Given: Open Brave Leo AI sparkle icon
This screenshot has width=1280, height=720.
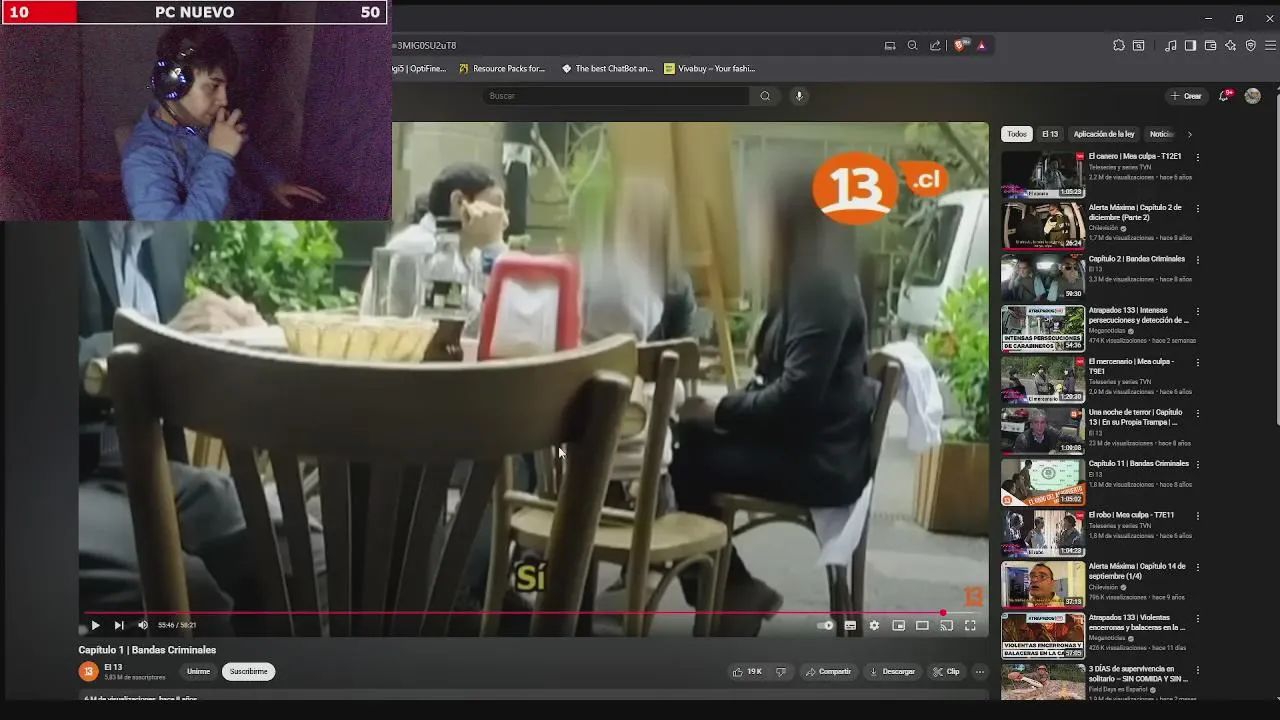Looking at the screenshot, I should tap(1230, 45).
